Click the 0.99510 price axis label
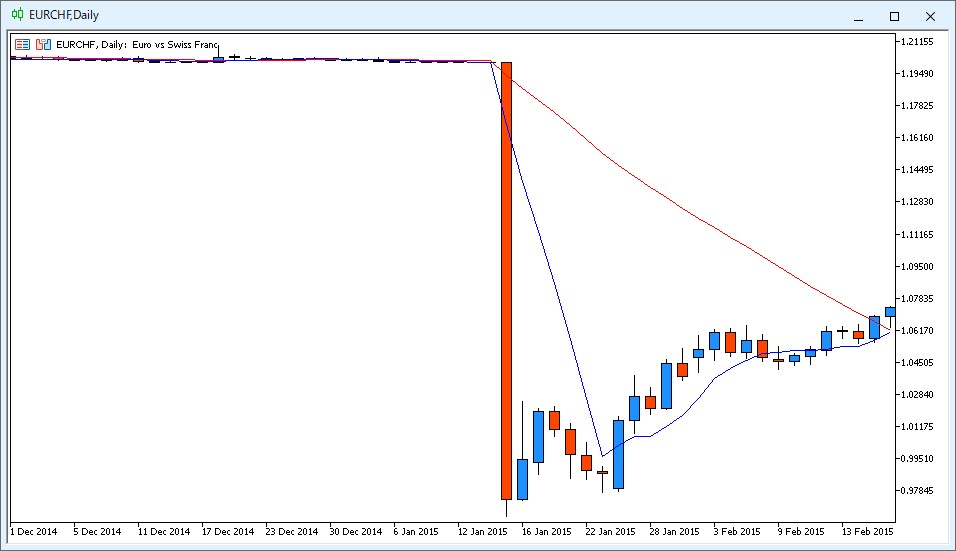Image resolution: width=956 pixels, height=551 pixels. tap(918, 458)
